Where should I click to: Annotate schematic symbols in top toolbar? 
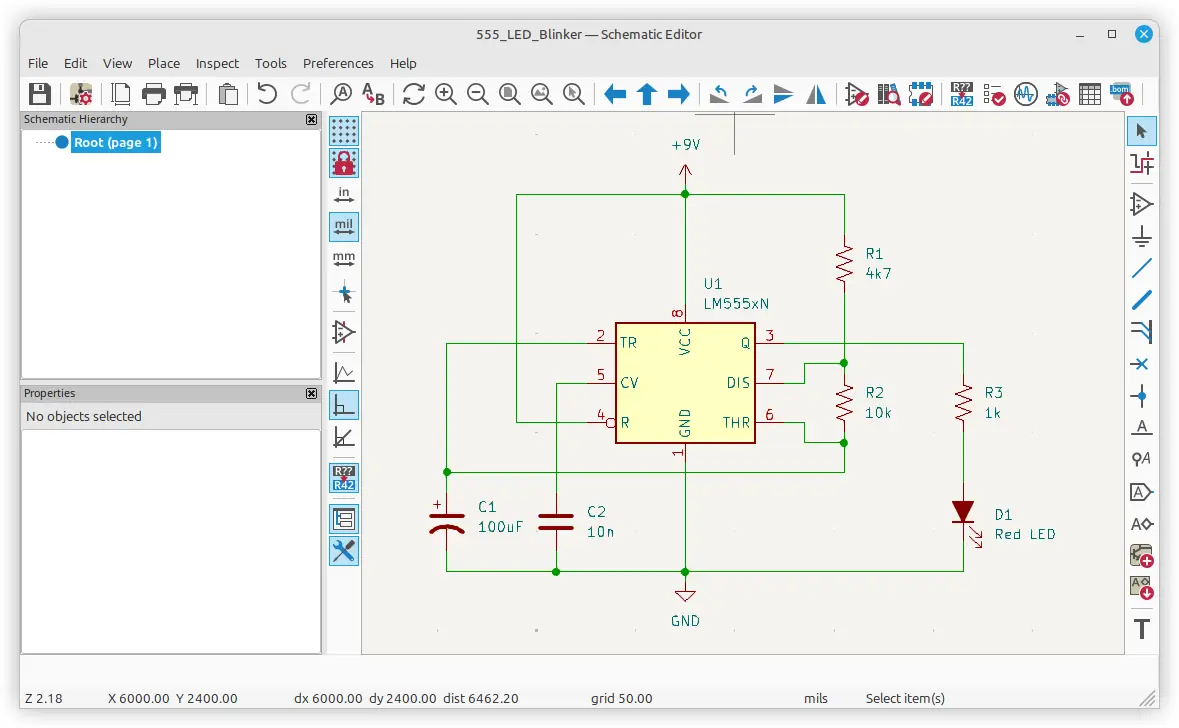pyautogui.click(x=962, y=94)
